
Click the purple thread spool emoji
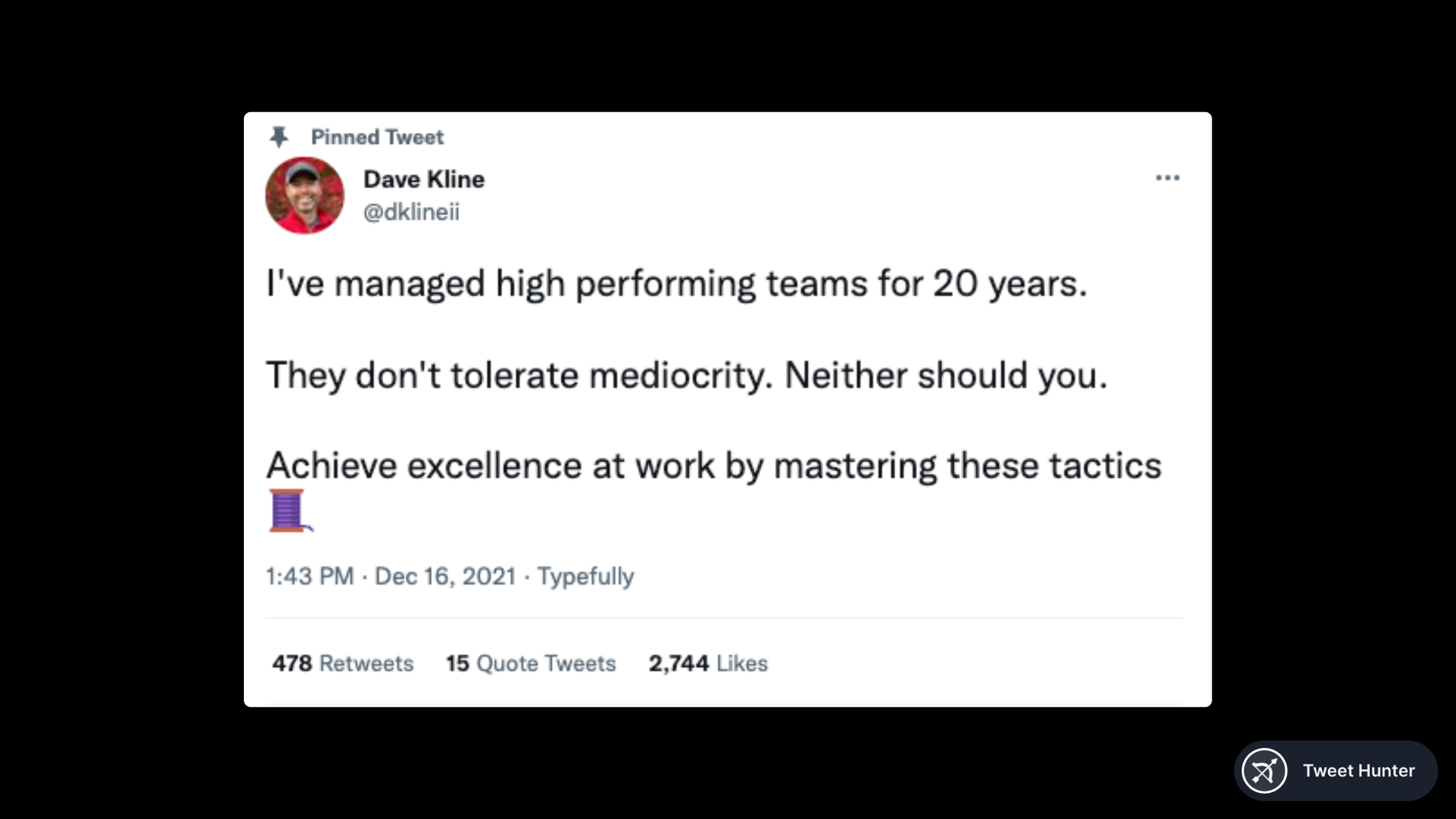(x=289, y=510)
